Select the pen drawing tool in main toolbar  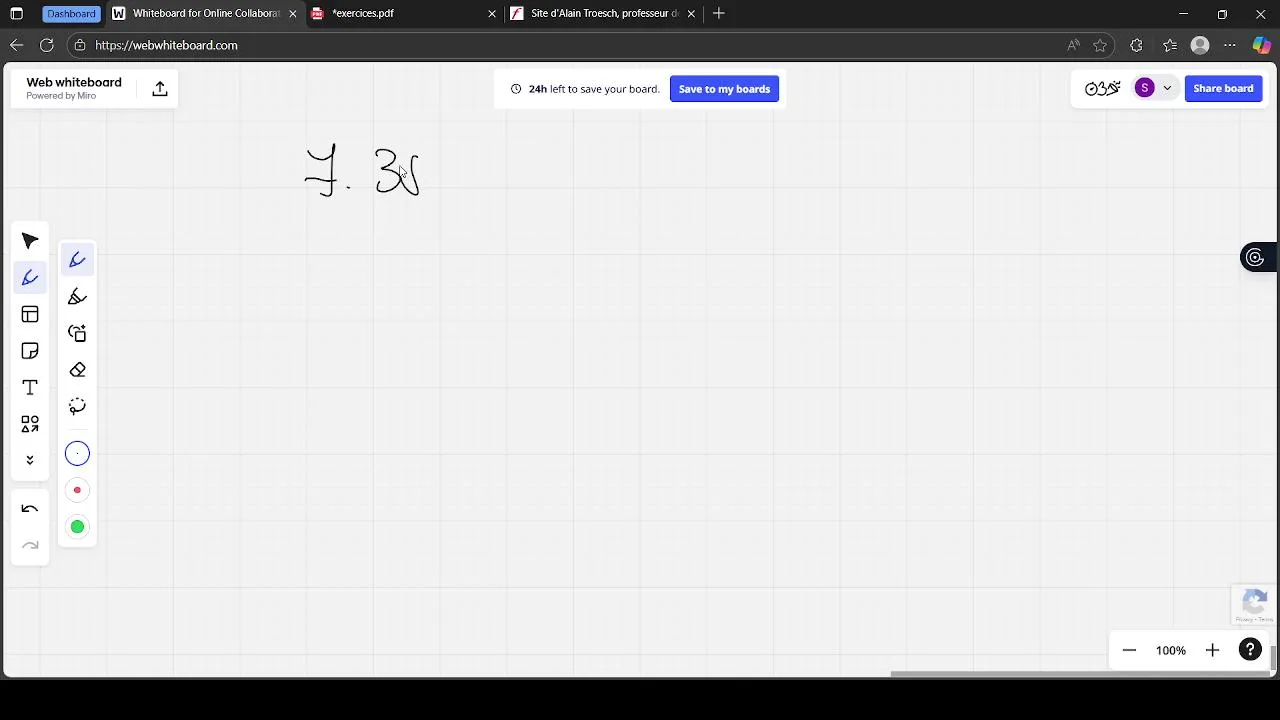[x=30, y=278]
